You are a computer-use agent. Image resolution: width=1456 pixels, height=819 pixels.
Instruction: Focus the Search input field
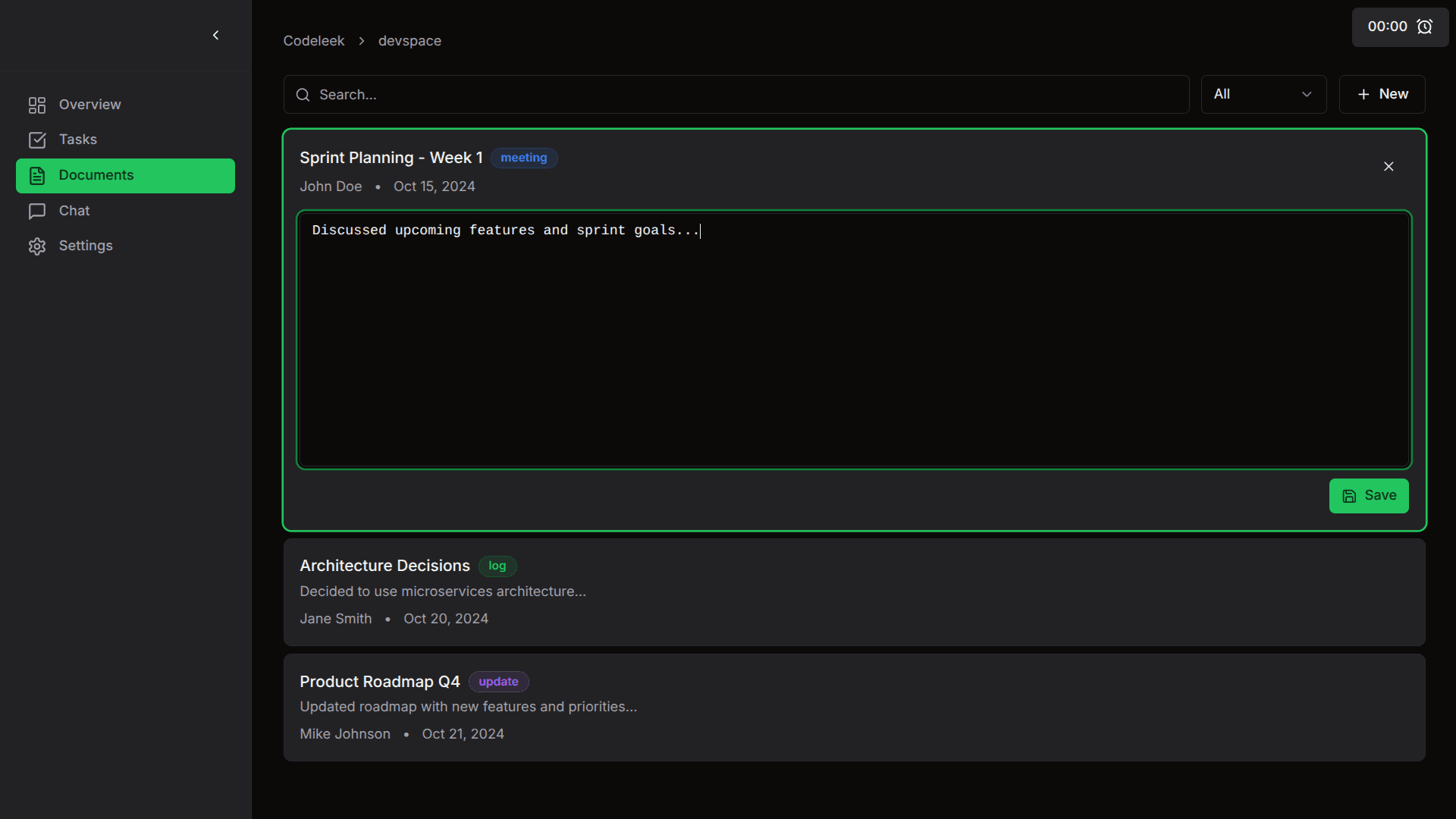pyautogui.click(x=736, y=95)
